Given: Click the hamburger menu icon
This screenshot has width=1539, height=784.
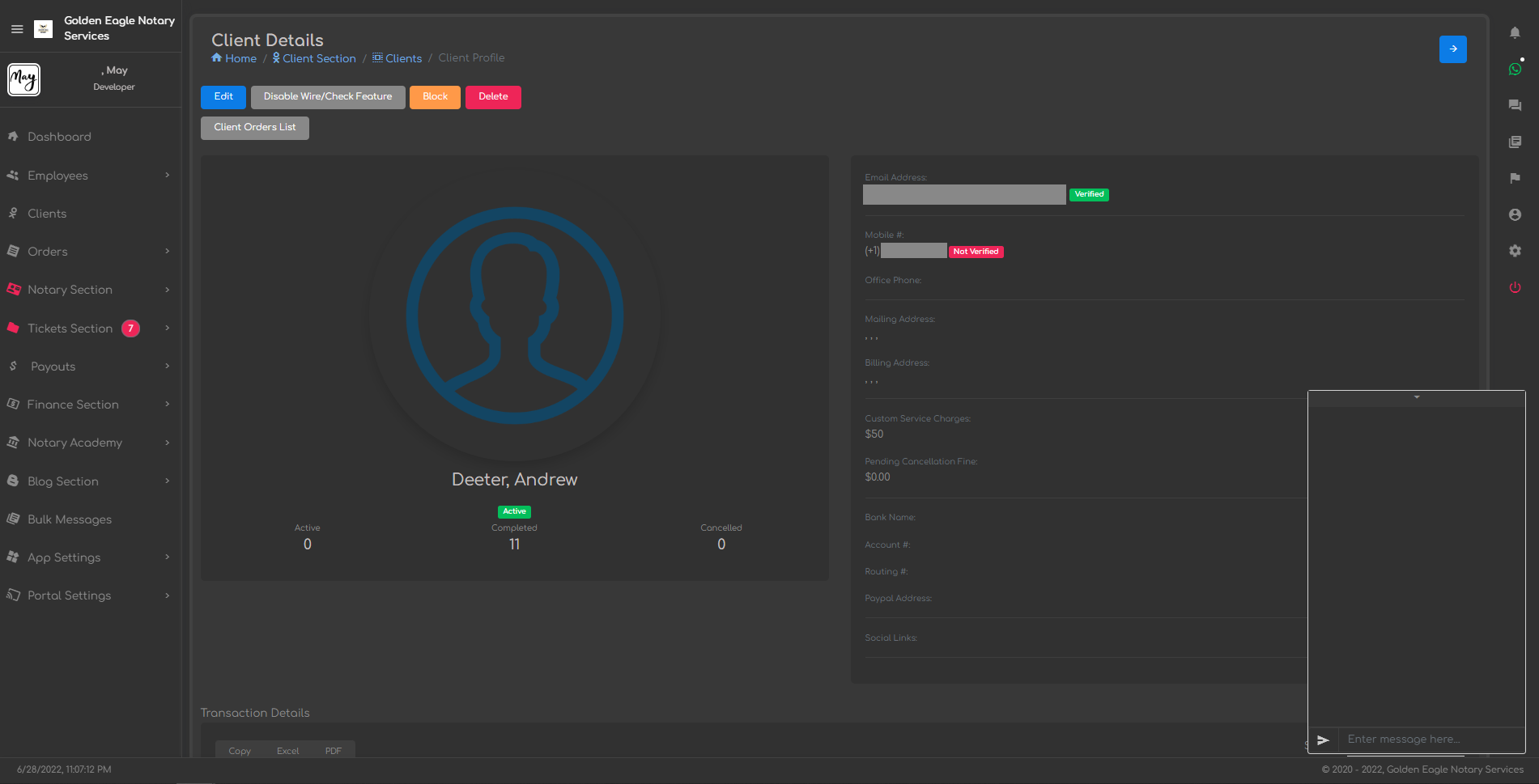Looking at the screenshot, I should 17,29.
